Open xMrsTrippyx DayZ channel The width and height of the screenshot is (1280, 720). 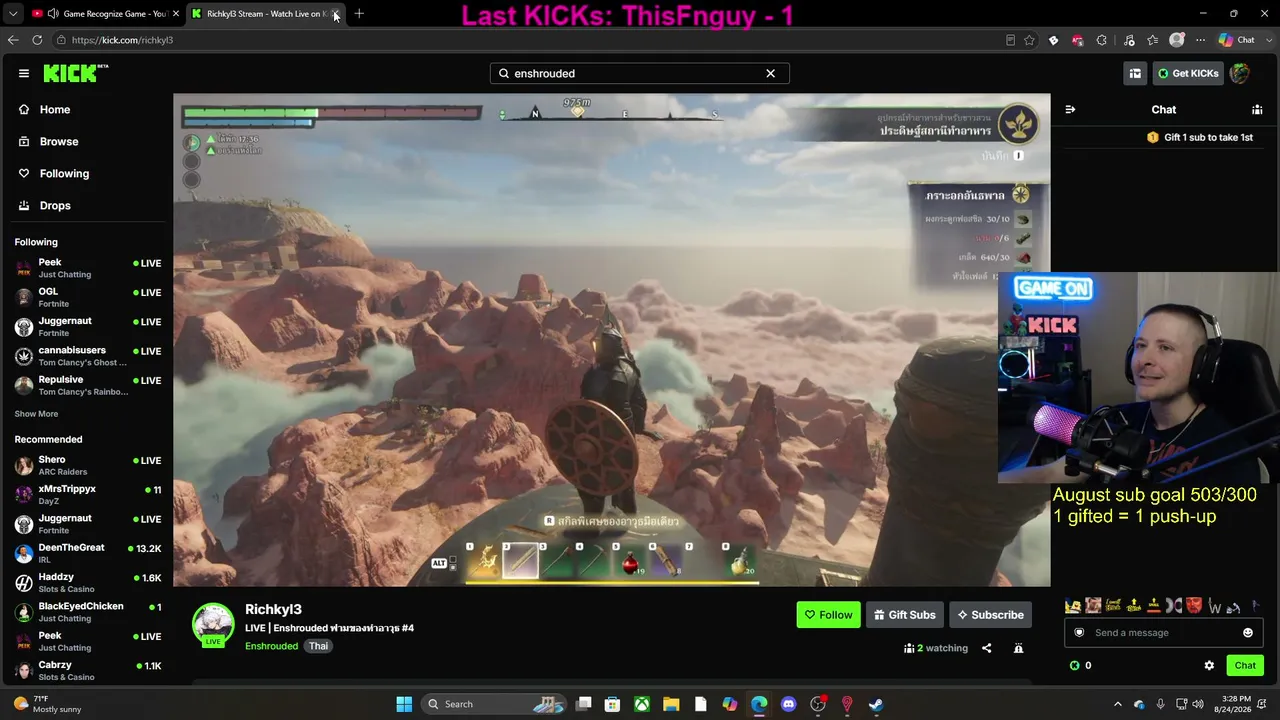(86, 494)
